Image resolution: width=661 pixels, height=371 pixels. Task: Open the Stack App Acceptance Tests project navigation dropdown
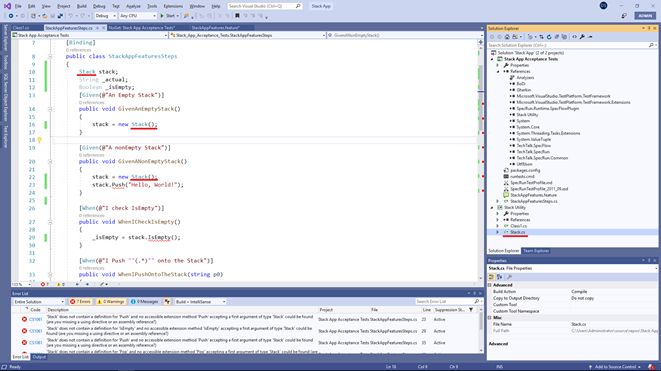90,35
